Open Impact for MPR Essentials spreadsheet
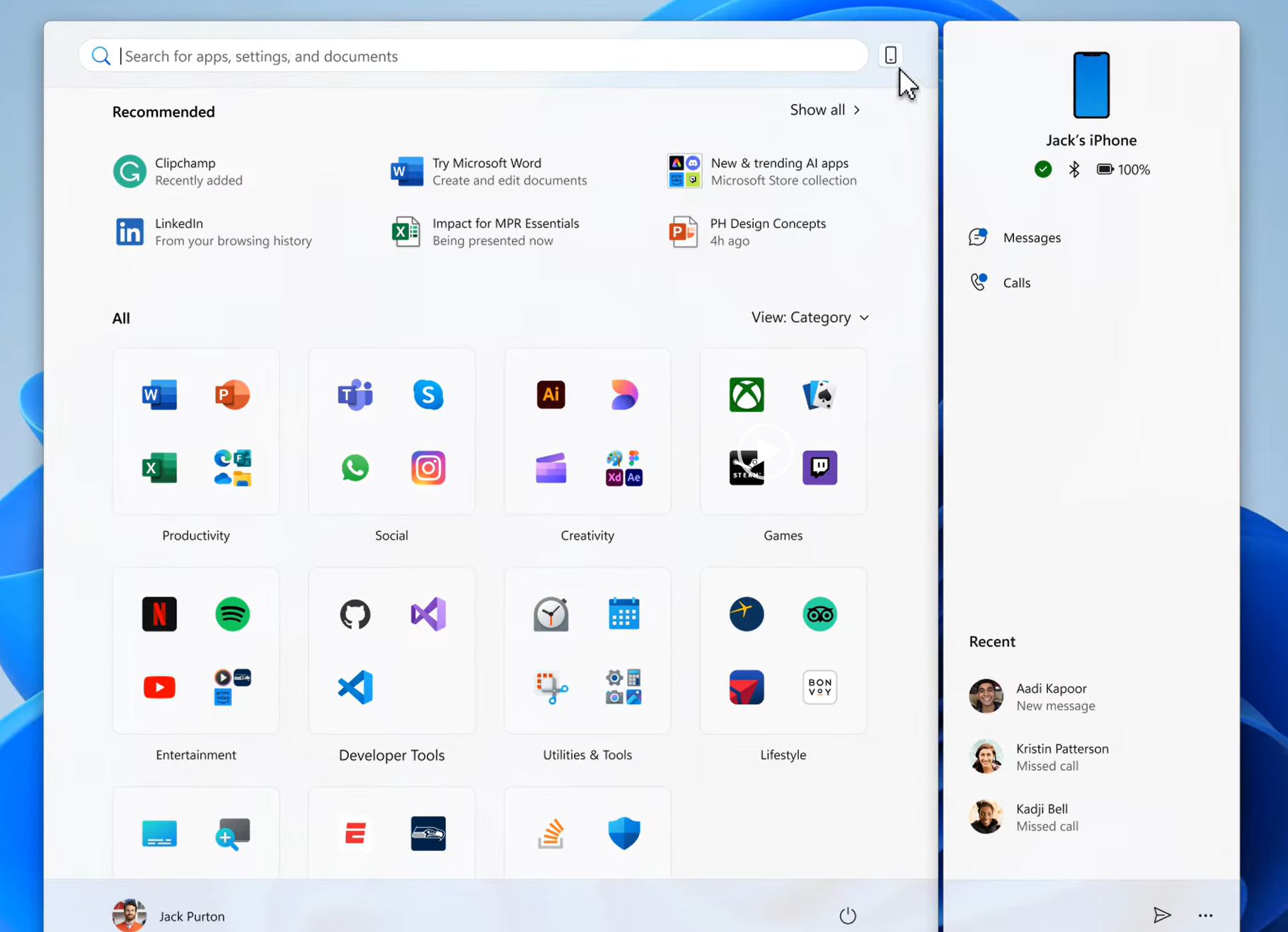Screen dimensions: 1288x932 [485, 231]
